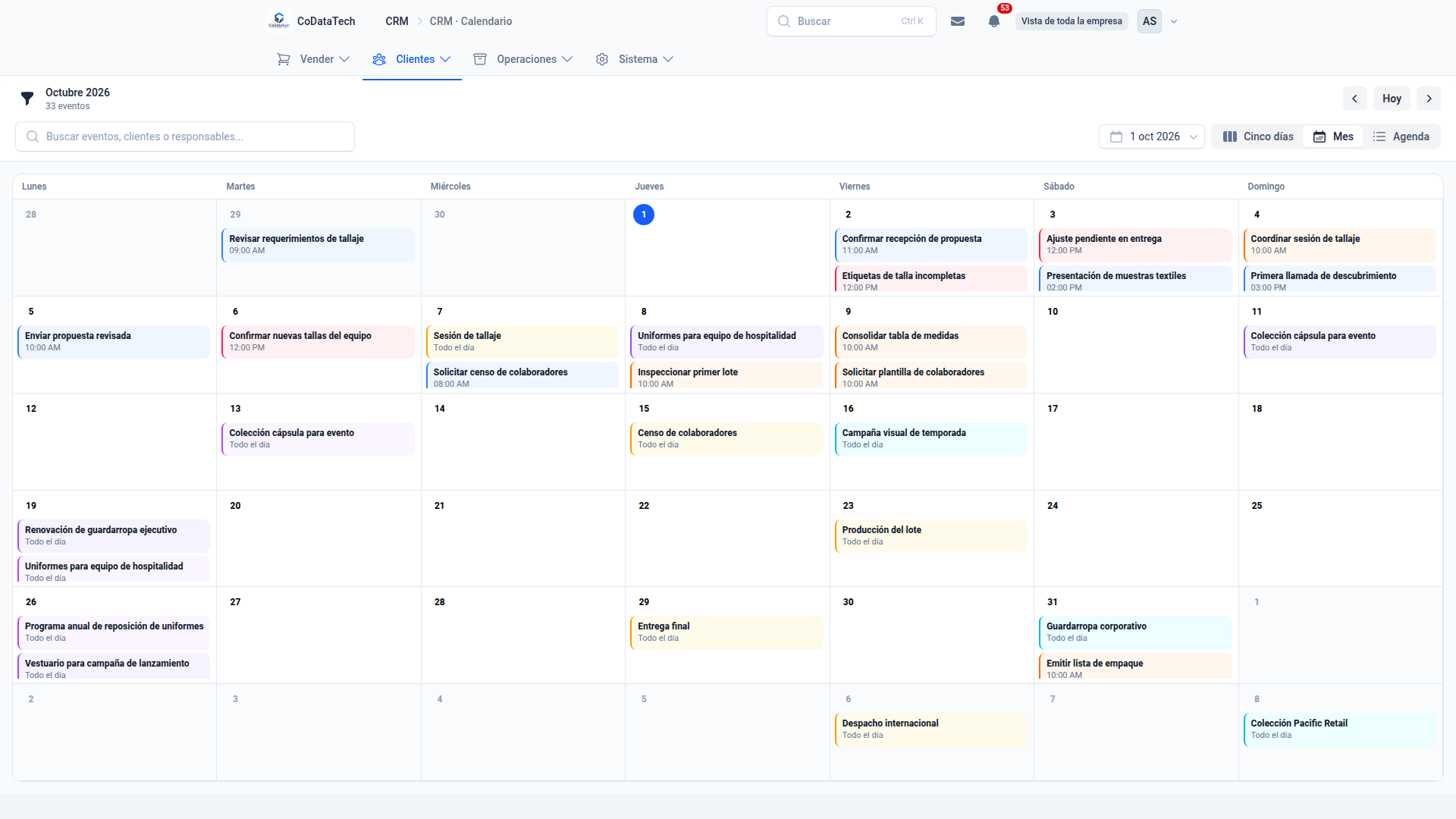
Task: Click the CRM breadcrumb link
Action: (x=397, y=21)
